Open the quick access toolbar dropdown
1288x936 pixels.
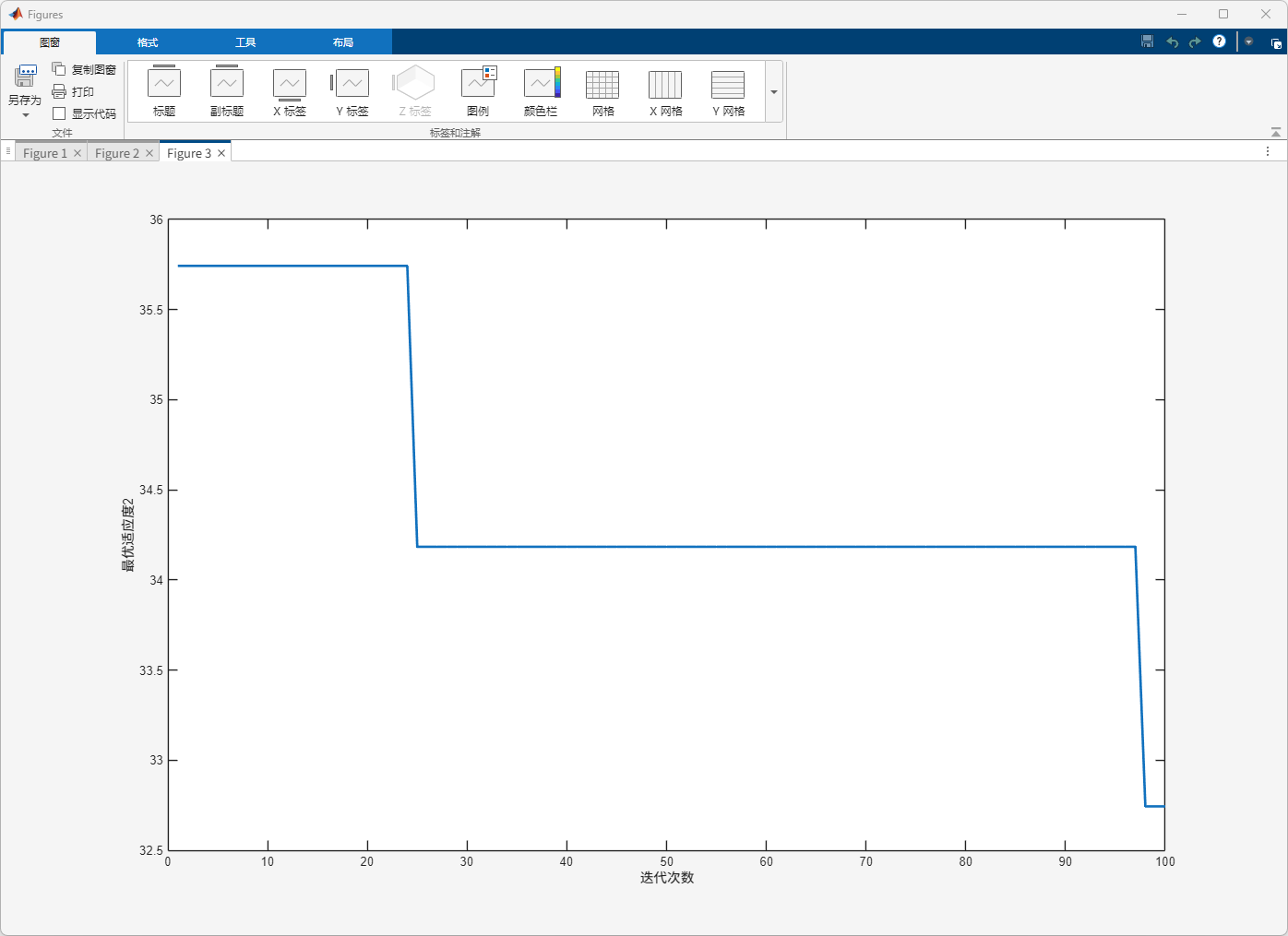point(1248,41)
